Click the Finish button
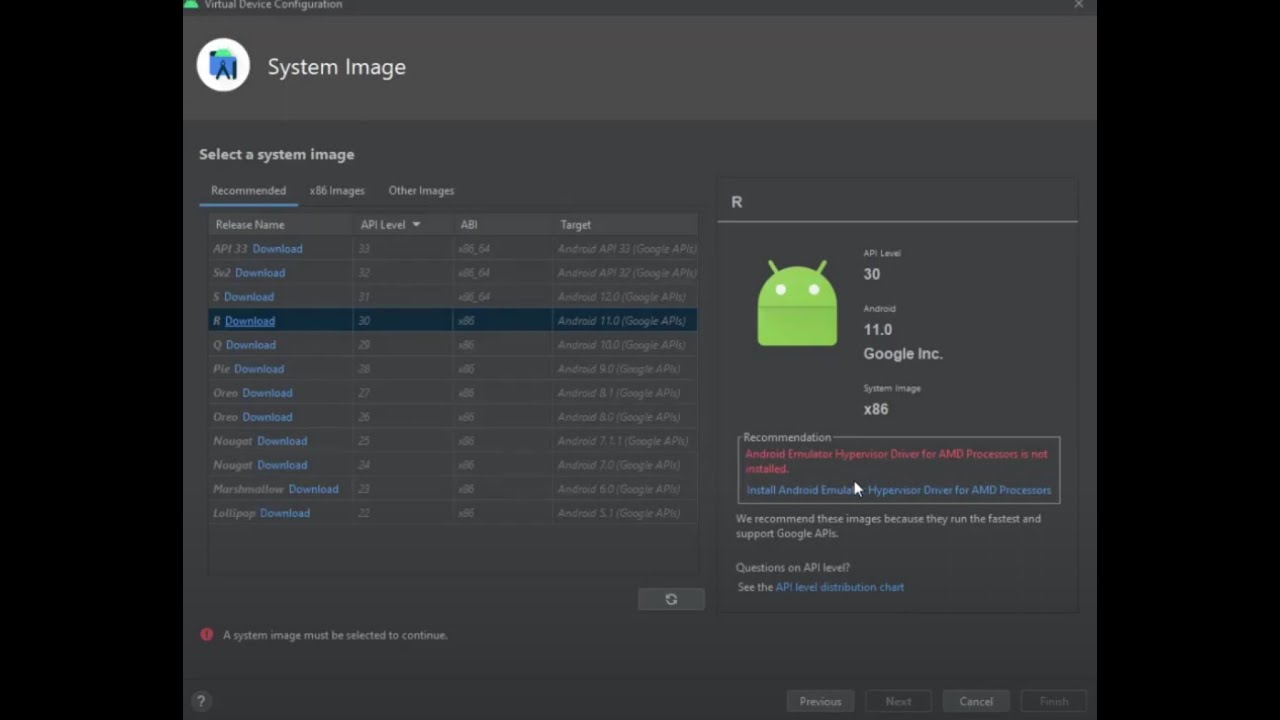The image size is (1280, 720). tap(1054, 701)
